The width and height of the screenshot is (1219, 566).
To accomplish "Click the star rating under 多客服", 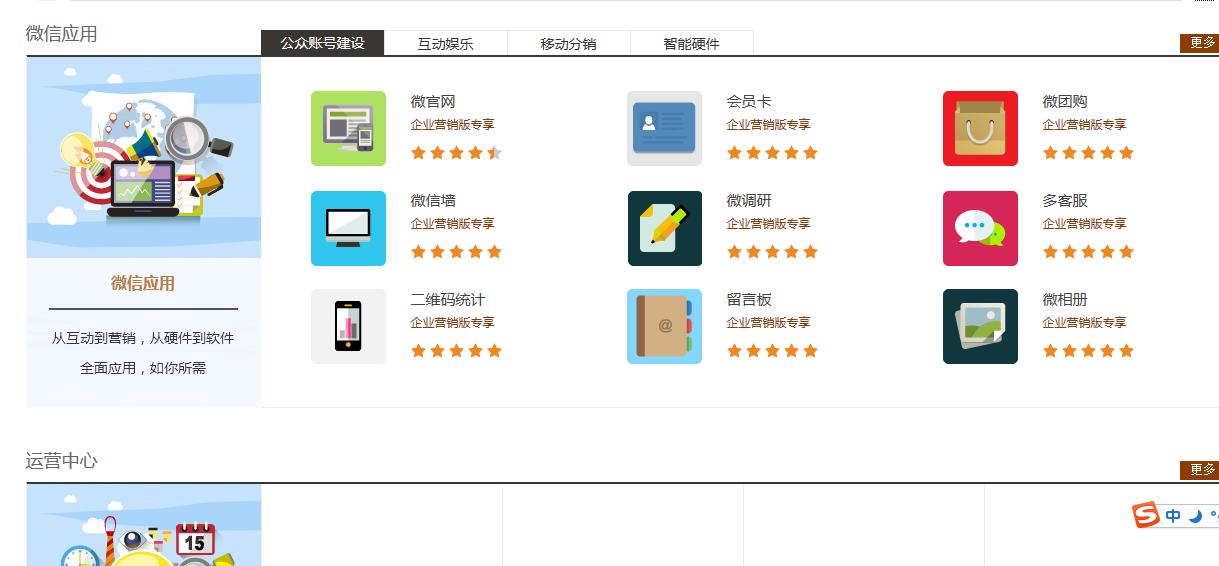I will (1088, 252).
